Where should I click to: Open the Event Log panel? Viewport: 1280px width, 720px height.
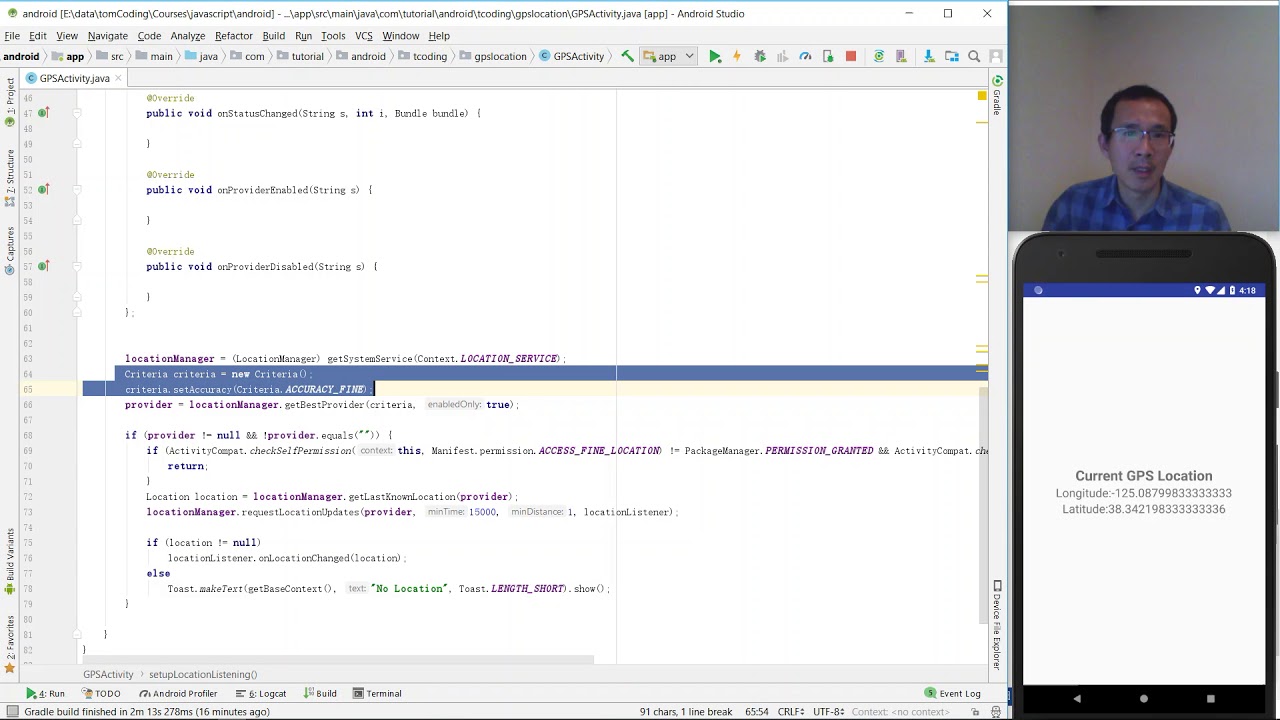(x=953, y=694)
